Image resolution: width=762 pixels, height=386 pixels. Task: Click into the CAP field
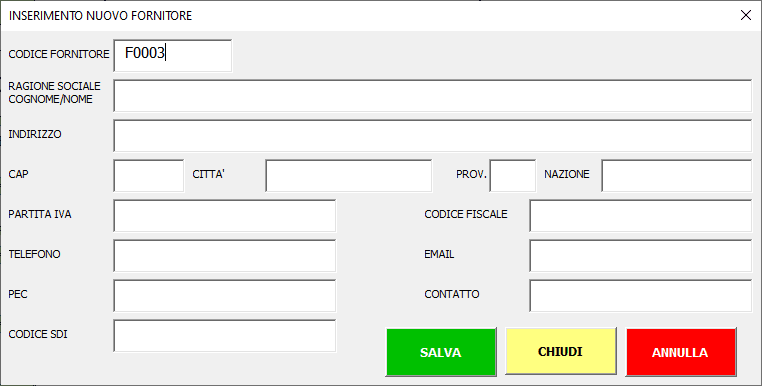149,175
